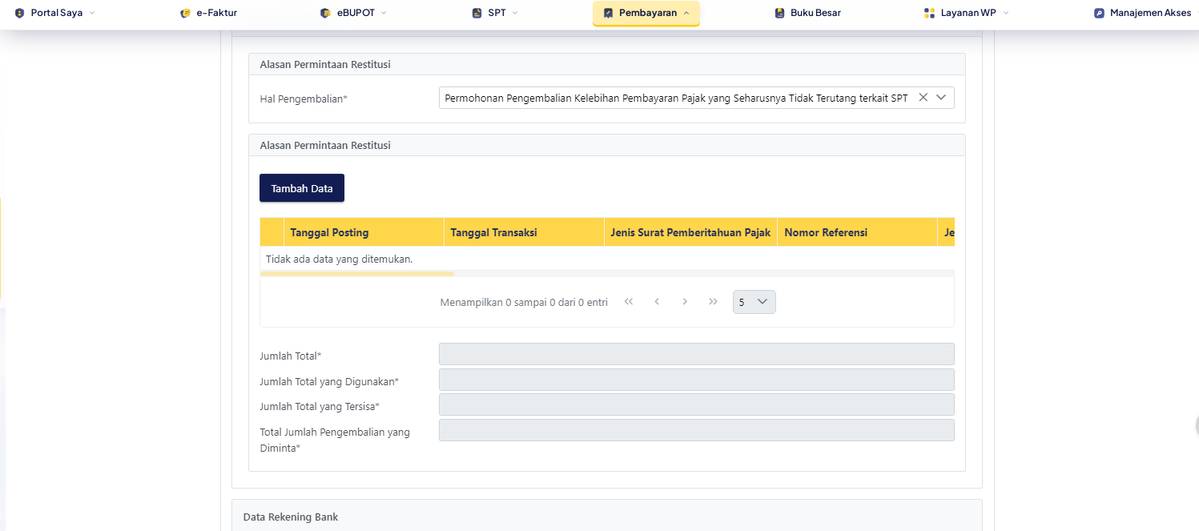Go to next table page
The height and width of the screenshot is (531, 1199).
pyautogui.click(x=685, y=301)
